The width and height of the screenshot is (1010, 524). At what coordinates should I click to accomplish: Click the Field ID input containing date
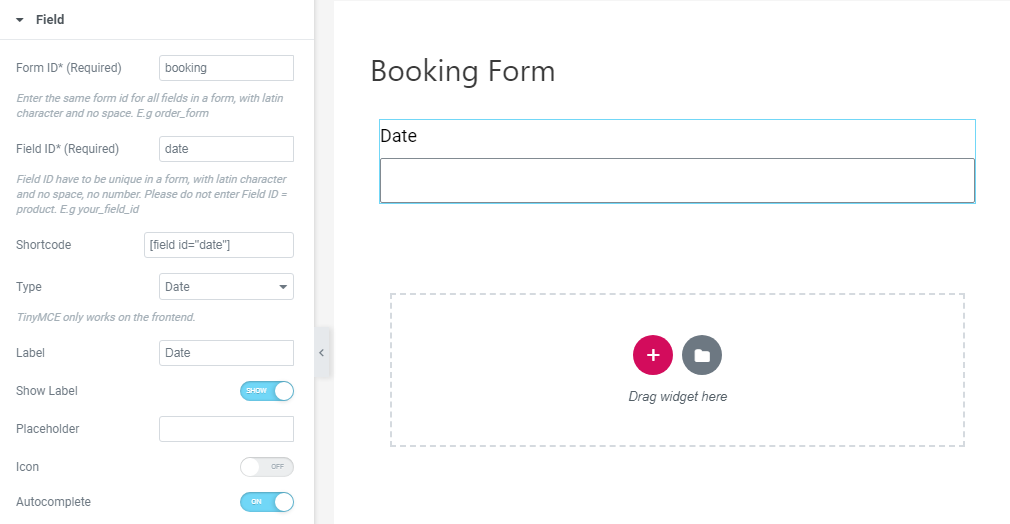pos(226,149)
